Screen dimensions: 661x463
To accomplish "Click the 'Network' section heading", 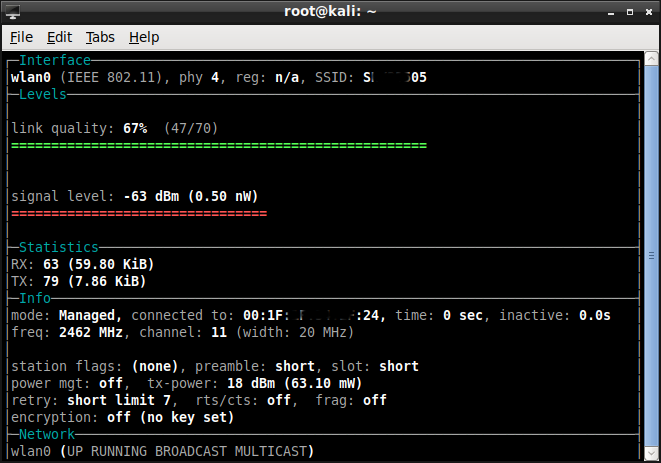I will pyautogui.click(x=47, y=434).
